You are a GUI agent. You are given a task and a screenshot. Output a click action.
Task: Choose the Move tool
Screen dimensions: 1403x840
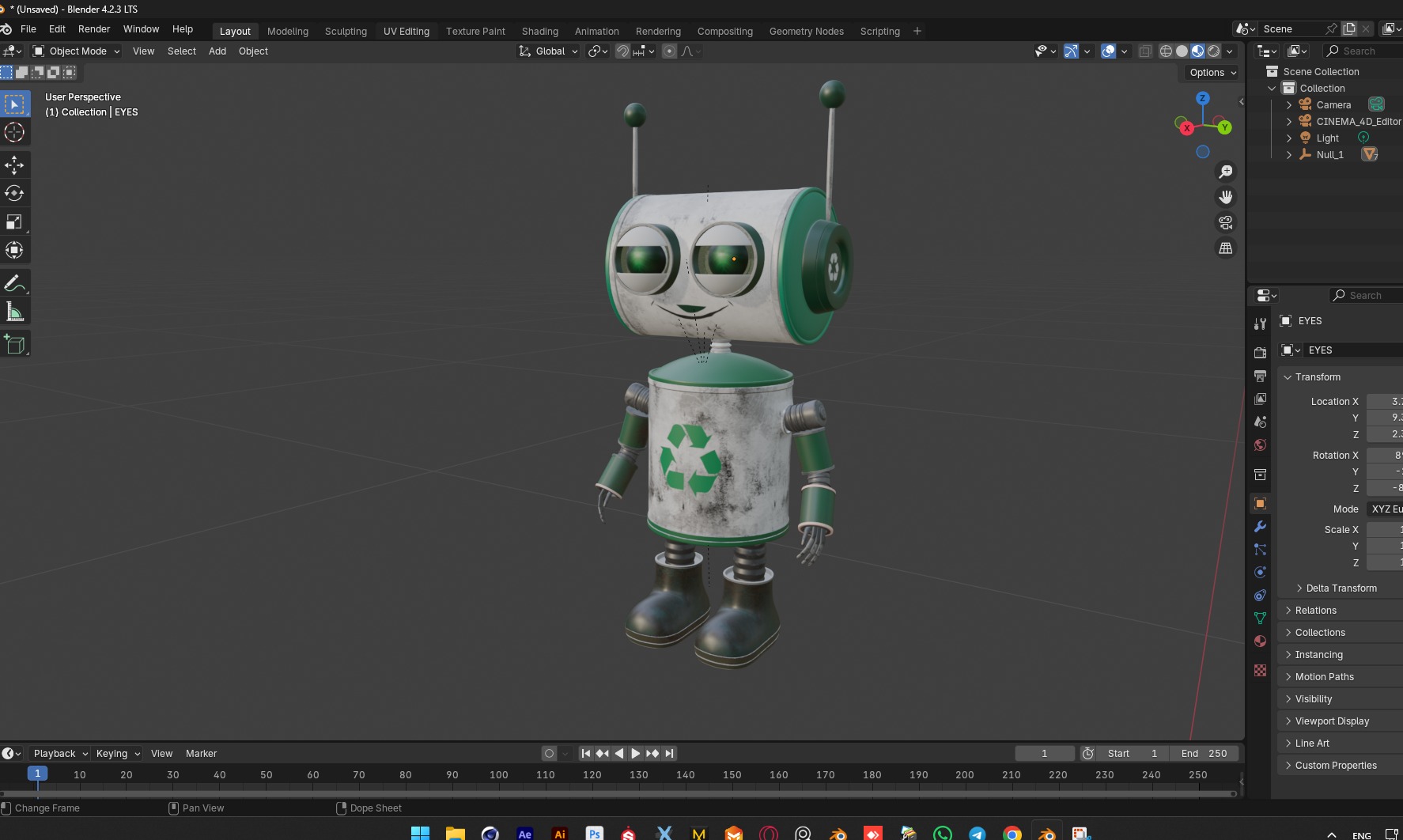[x=15, y=165]
